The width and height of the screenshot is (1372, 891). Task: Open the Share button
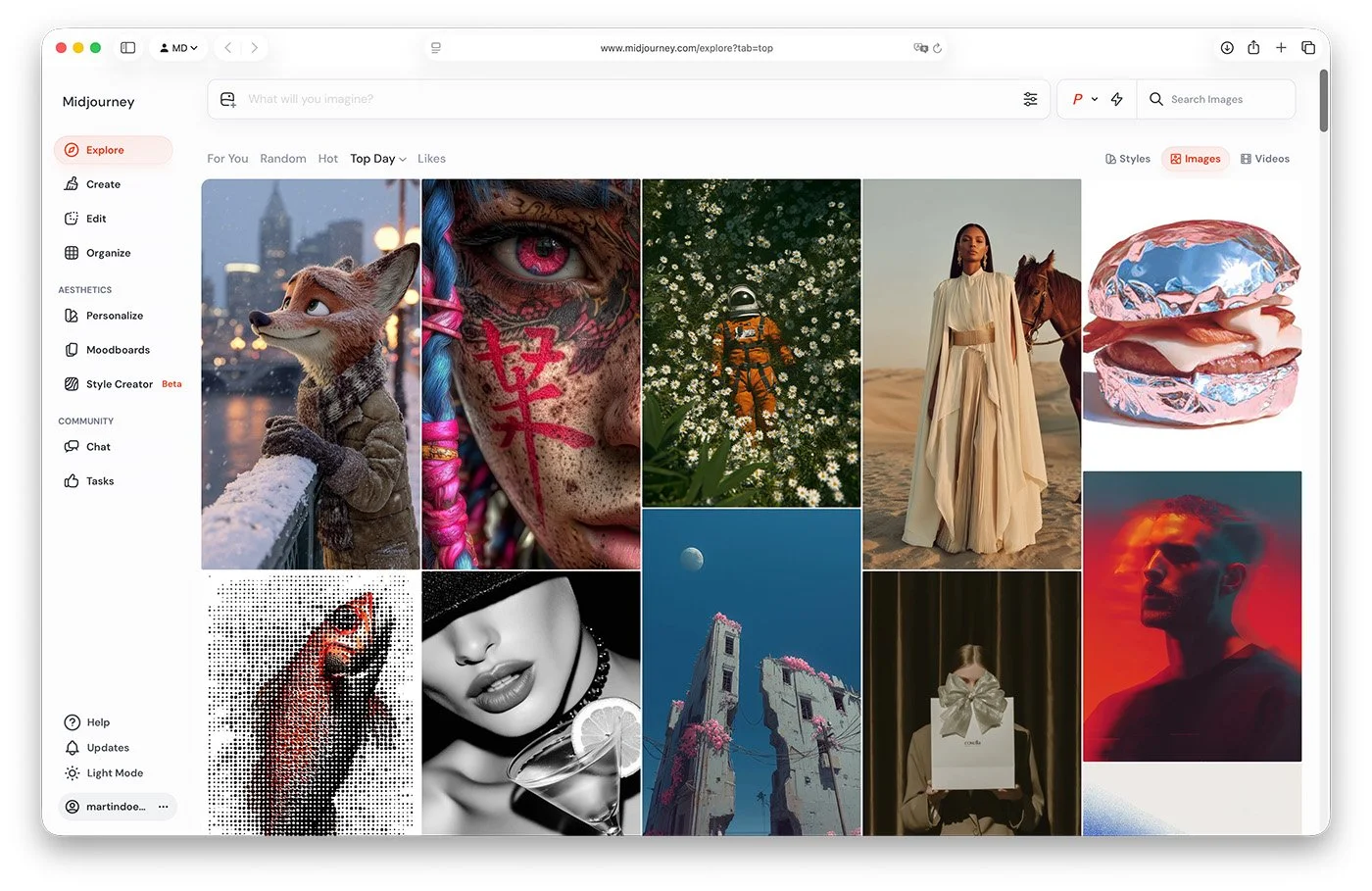[1253, 47]
